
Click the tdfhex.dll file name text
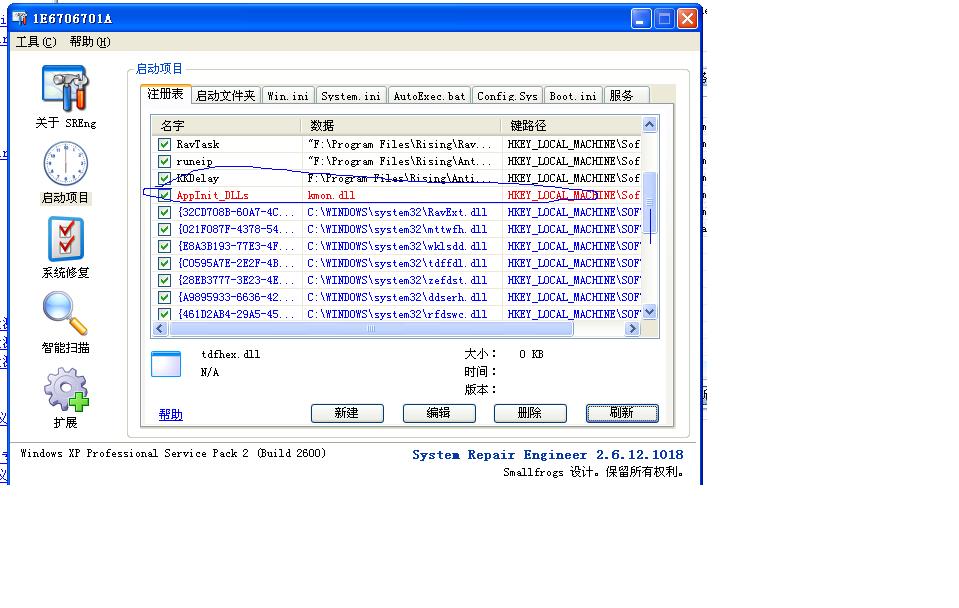231,354
